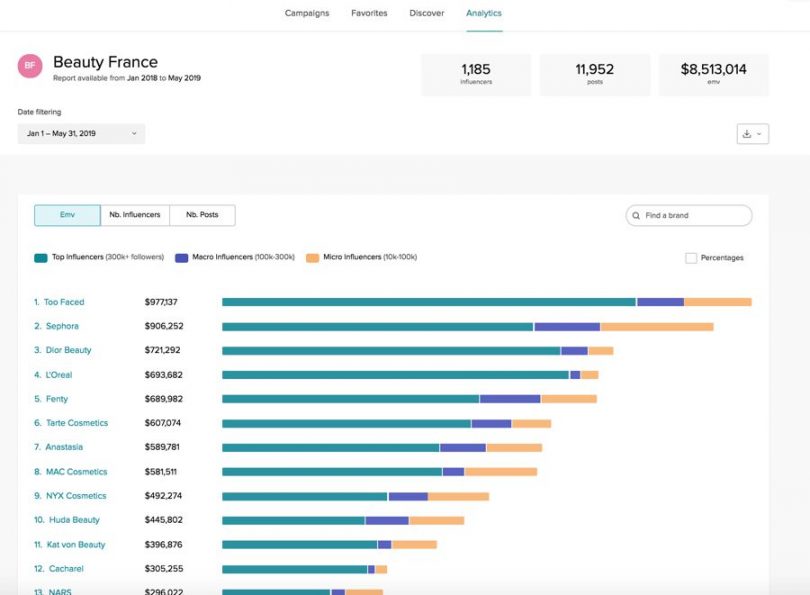Click the $8,513,014 emv stat card

[x=713, y=74]
